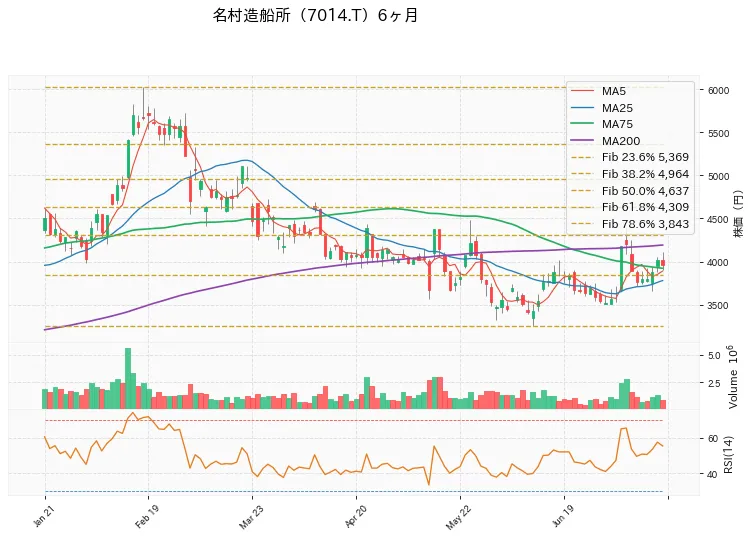Click the Fib 38.2% 4,964 legend entry
752x539 pixels.
630,174
